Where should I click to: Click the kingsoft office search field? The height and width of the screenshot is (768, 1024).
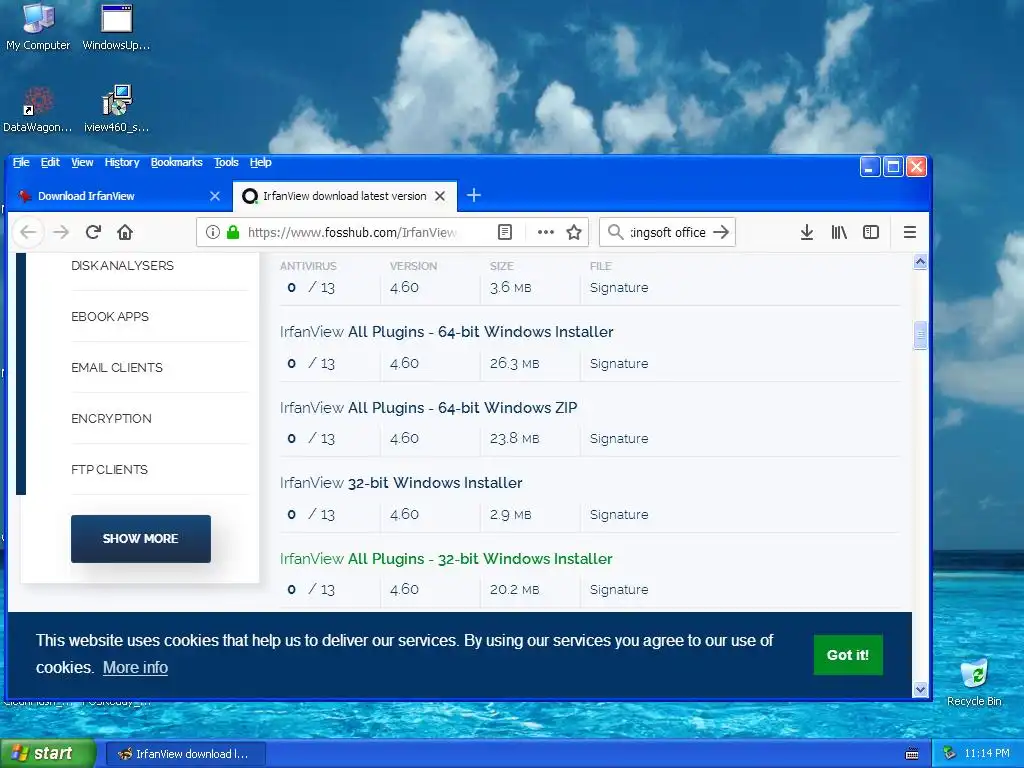pyautogui.click(x=667, y=232)
